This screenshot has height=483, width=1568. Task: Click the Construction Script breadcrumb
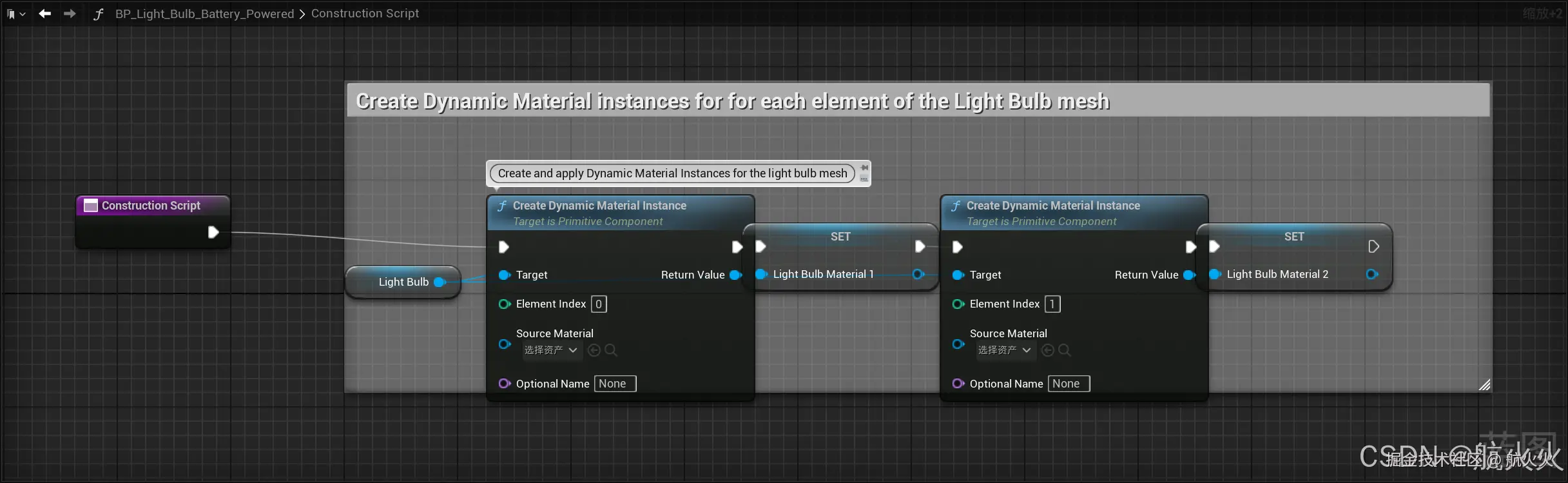365,13
